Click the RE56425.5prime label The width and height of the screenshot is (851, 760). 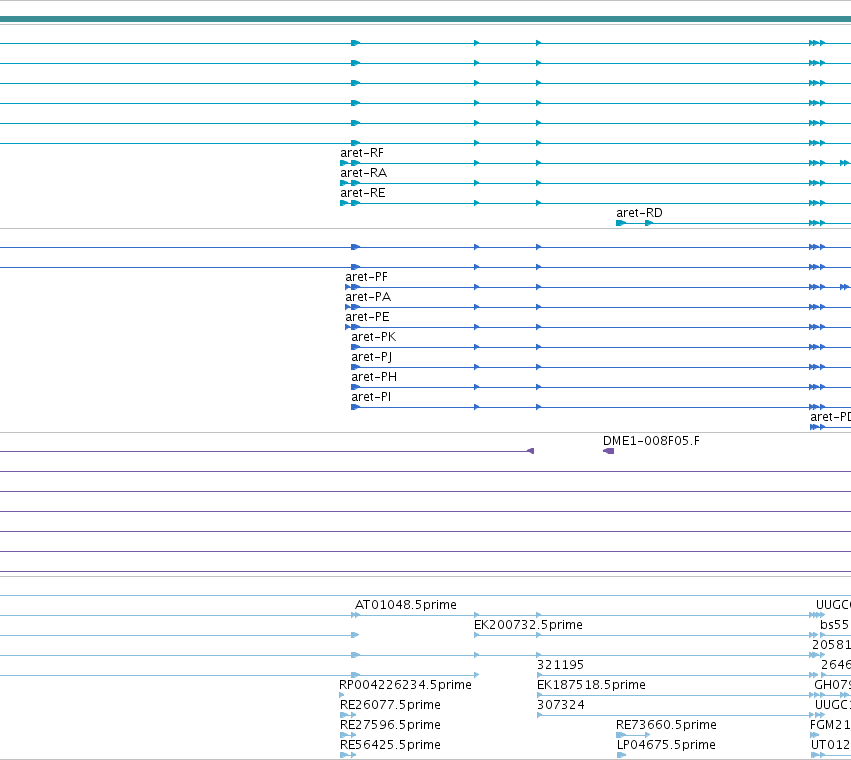click(390, 745)
